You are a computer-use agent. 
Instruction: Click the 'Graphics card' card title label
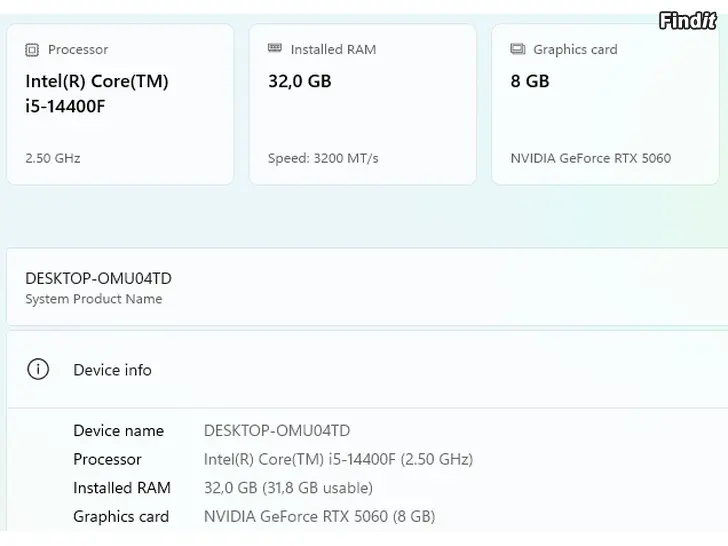[x=575, y=50]
